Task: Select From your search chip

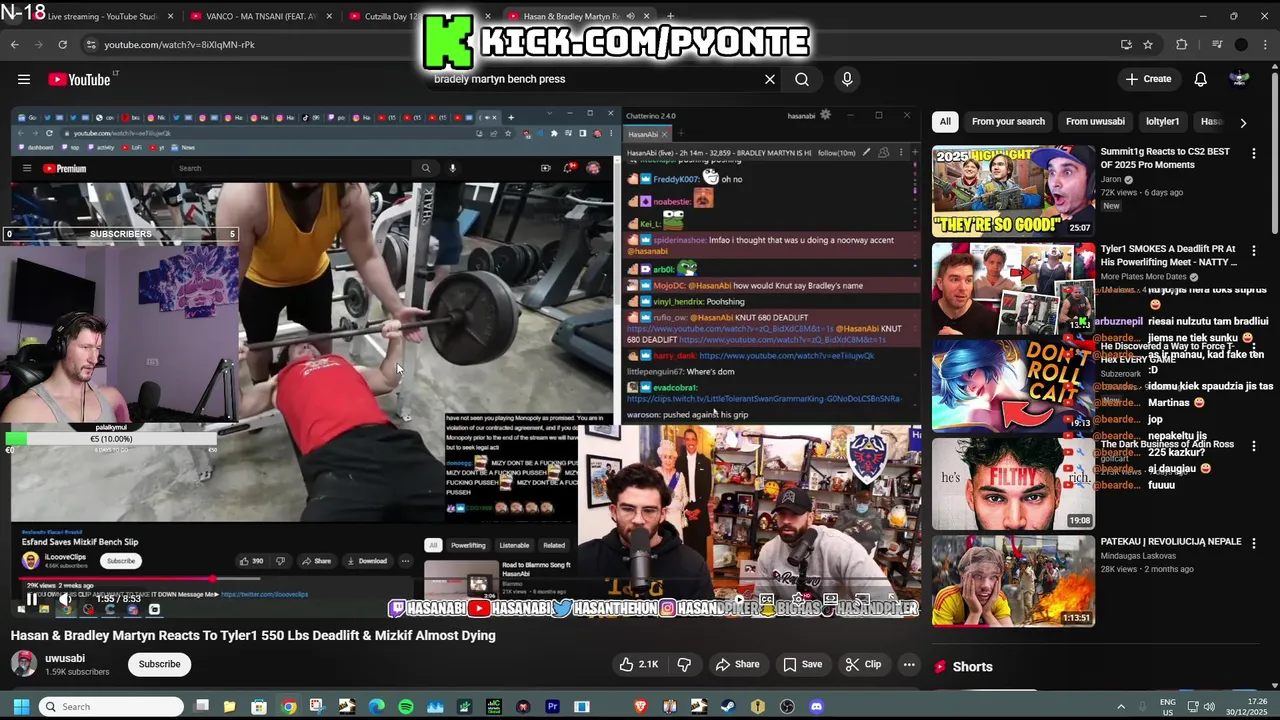Action: coord(1008,121)
